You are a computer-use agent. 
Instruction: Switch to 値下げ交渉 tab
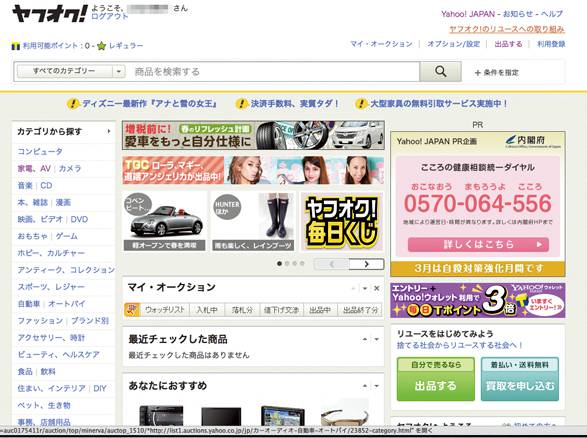pos(281,310)
